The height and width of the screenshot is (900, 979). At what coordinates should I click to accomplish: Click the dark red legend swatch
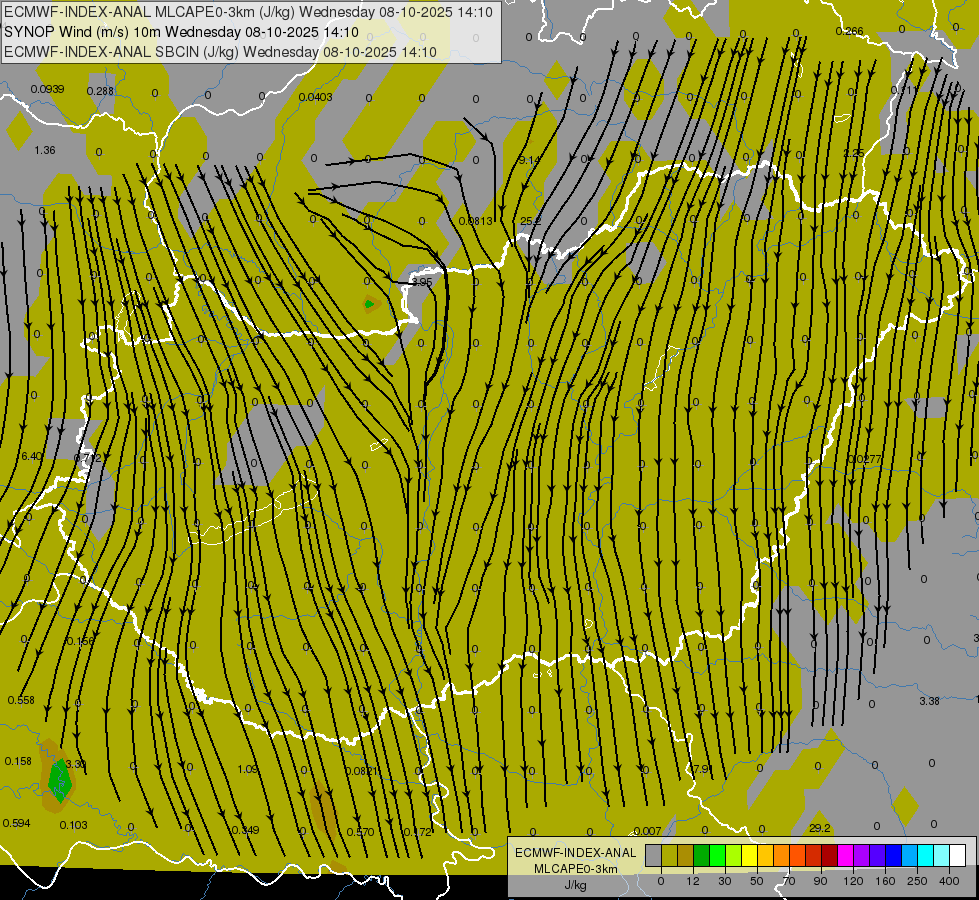point(829,855)
